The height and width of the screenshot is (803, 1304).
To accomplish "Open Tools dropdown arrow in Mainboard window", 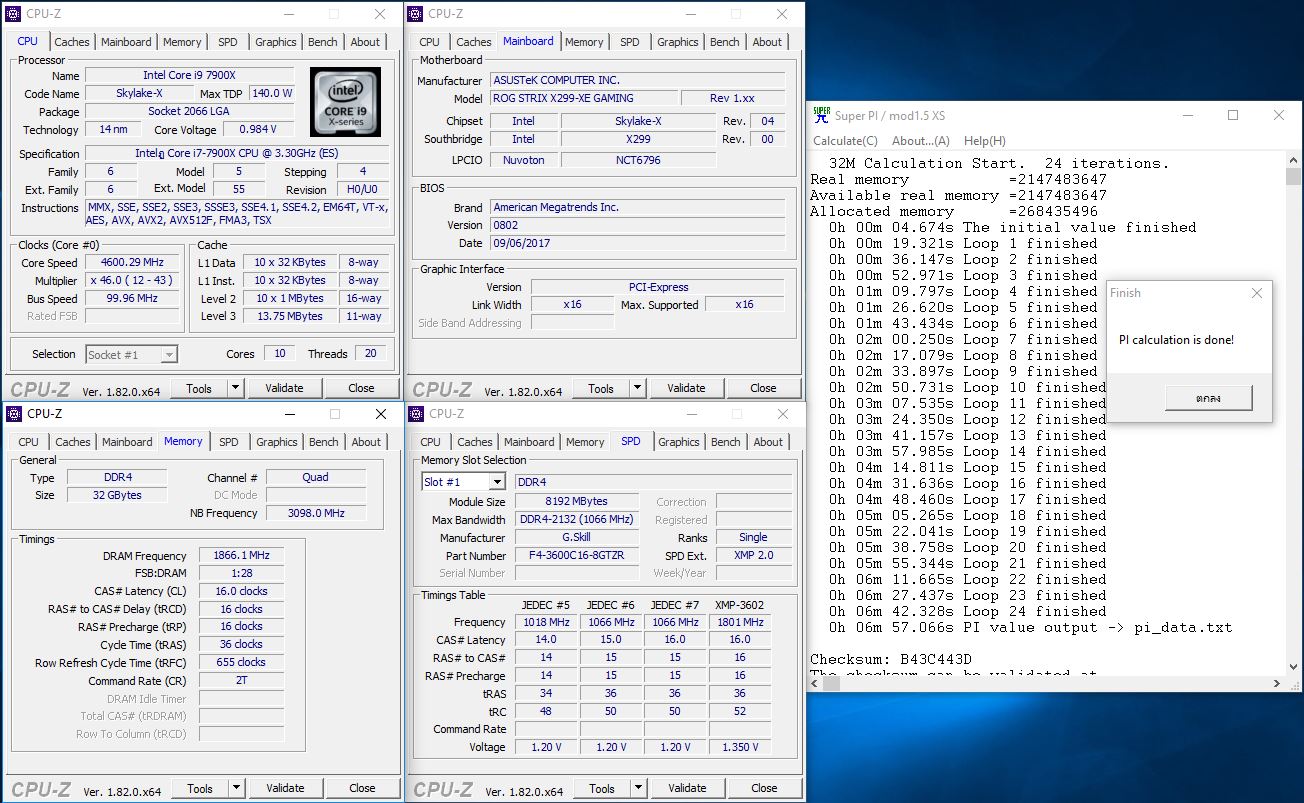I will coord(637,388).
